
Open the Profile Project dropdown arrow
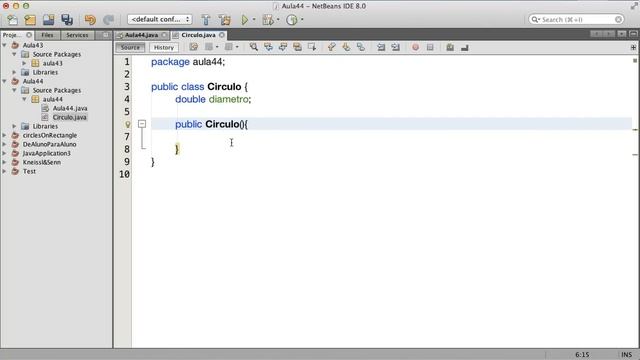[302, 20]
